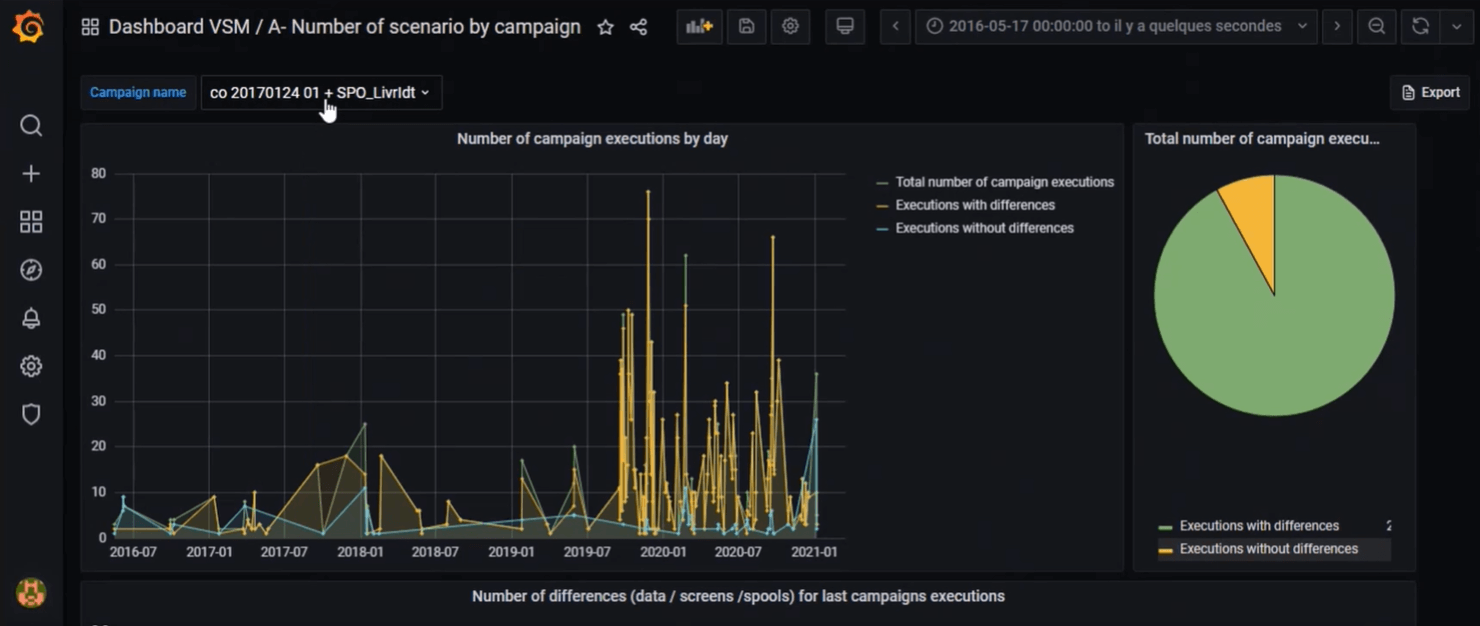
Task: Click the 2021-01 x-axis label
Action: pyautogui.click(x=814, y=551)
